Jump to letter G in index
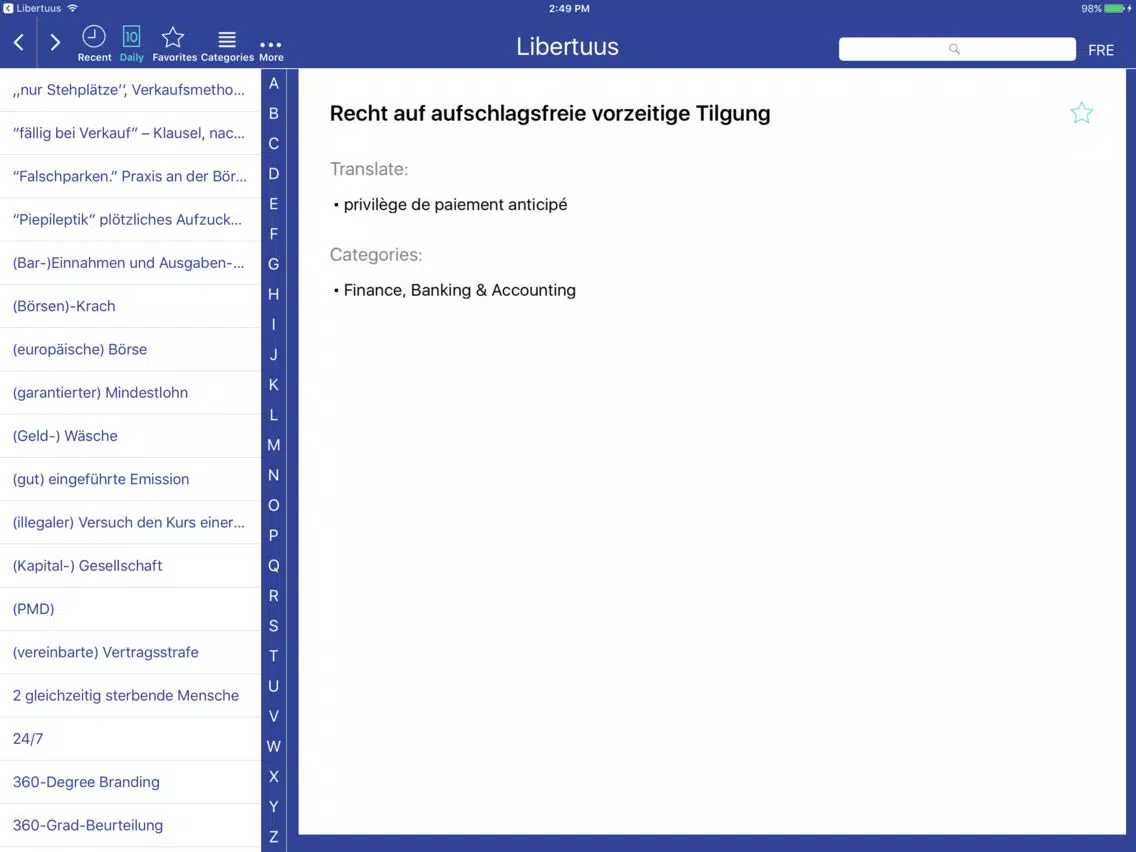1136x852 pixels. pos(274,264)
